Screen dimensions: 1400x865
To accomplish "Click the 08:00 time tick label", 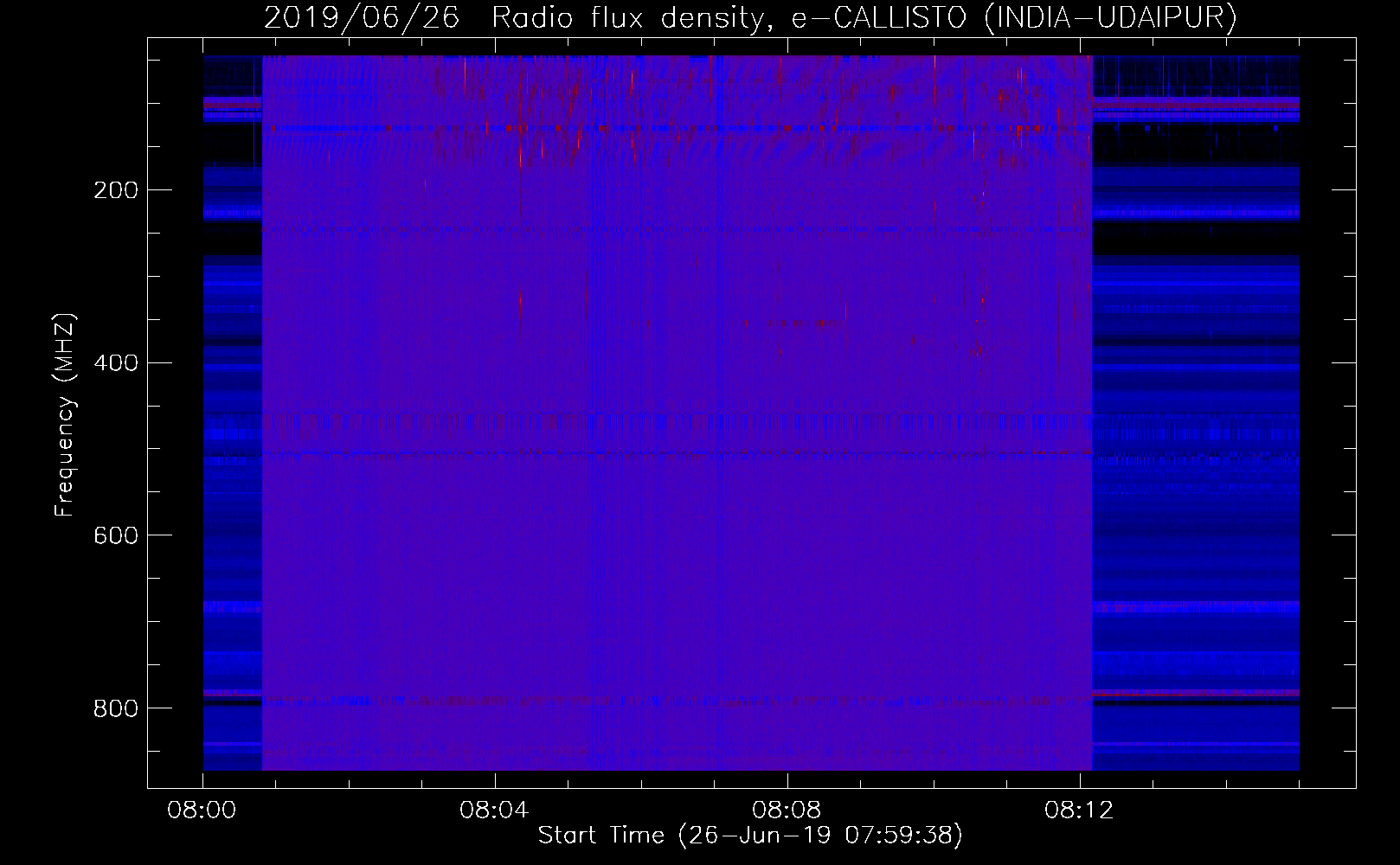I will [202, 811].
